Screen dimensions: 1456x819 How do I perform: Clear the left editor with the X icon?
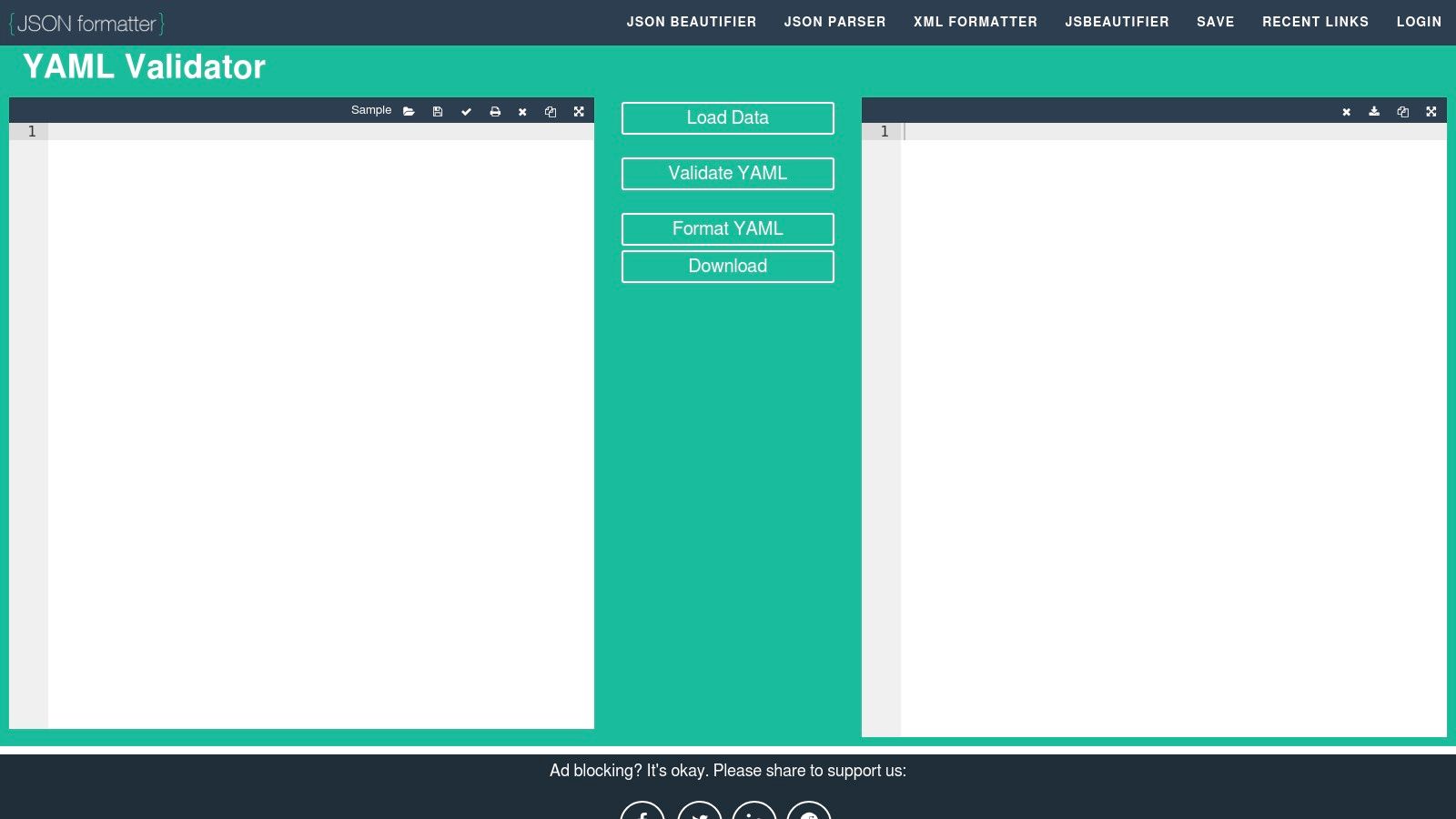click(x=522, y=111)
